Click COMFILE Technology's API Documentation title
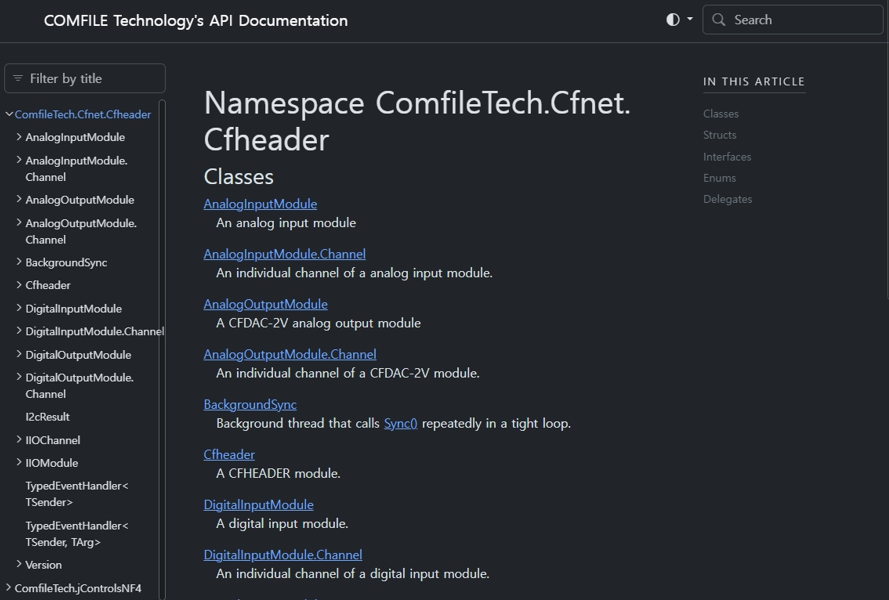This screenshot has height=600, width=889. (196, 21)
